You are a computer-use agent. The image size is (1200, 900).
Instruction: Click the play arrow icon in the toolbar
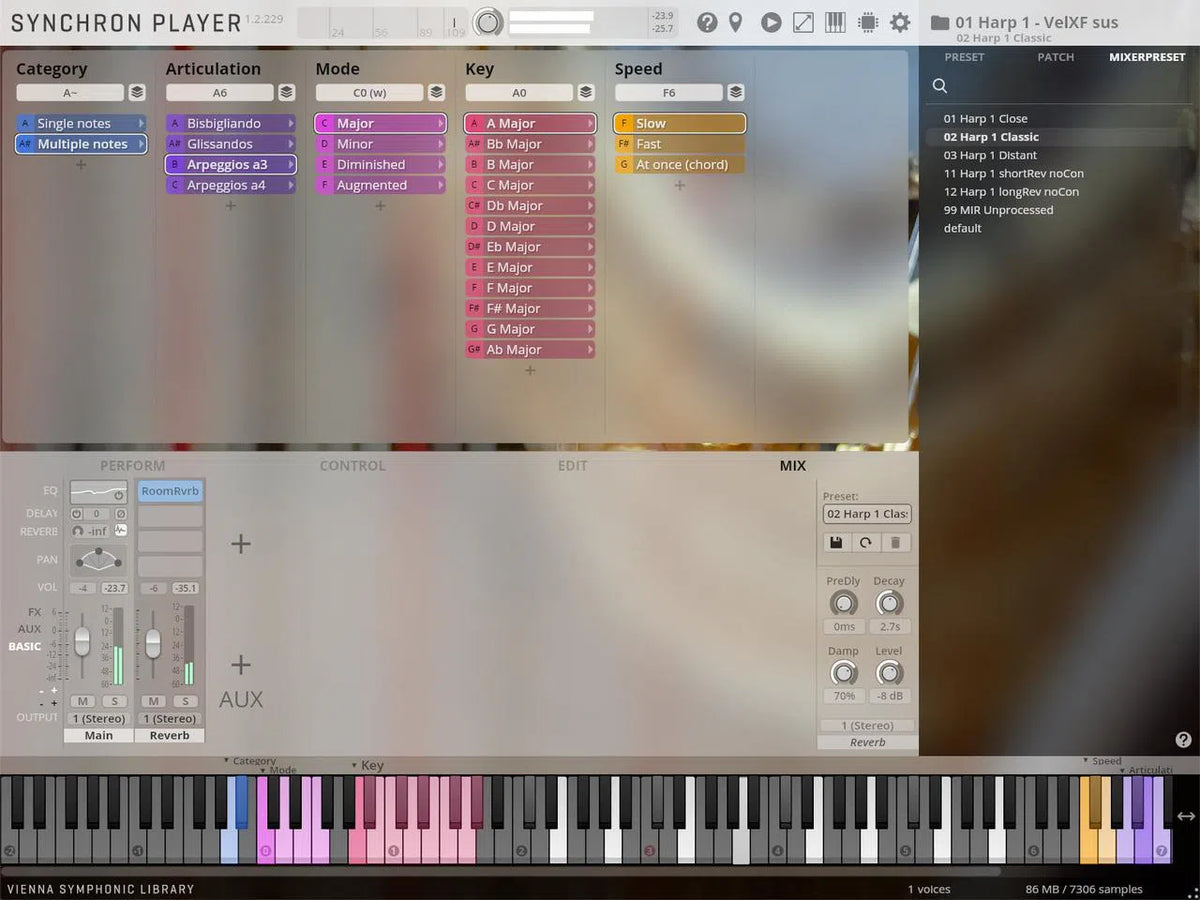(770, 22)
